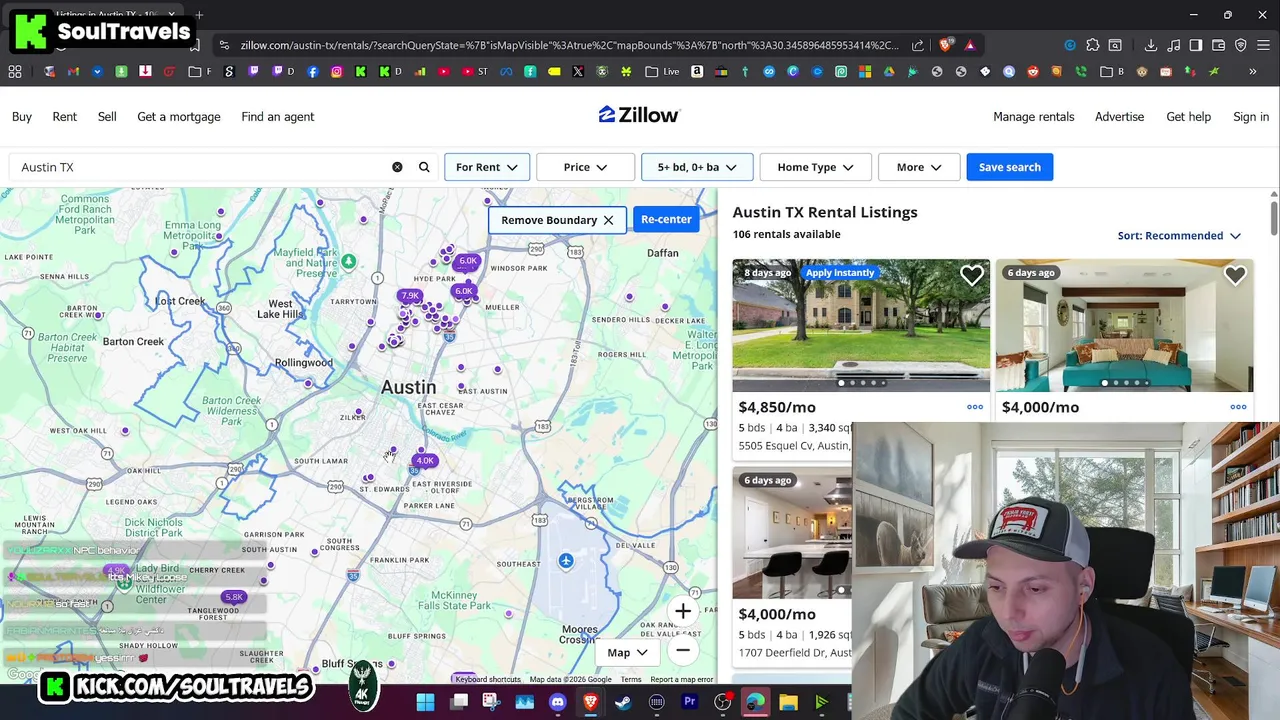Open the Brave wallet icon
The height and width of the screenshot is (720, 1280).
point(1219,45)
